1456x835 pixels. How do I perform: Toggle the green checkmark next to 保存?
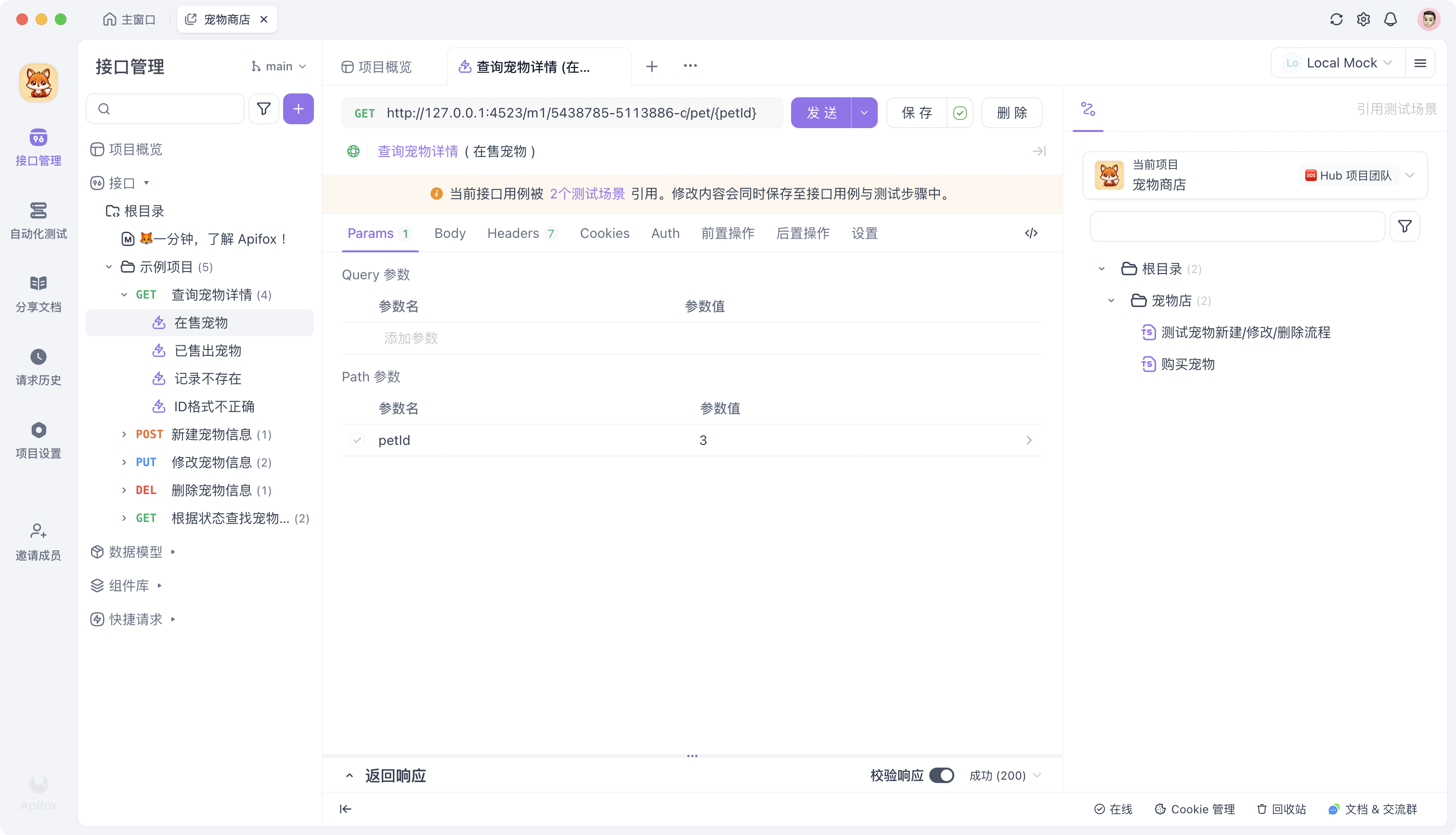960,112
